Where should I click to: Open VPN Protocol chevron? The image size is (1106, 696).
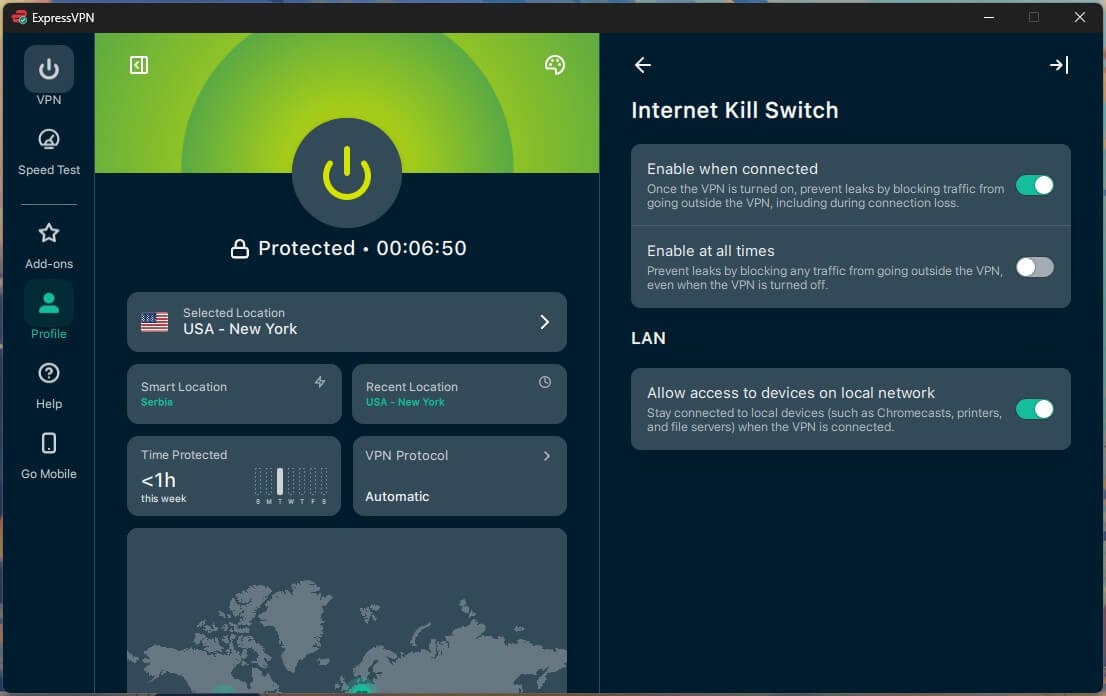point(547,456)
